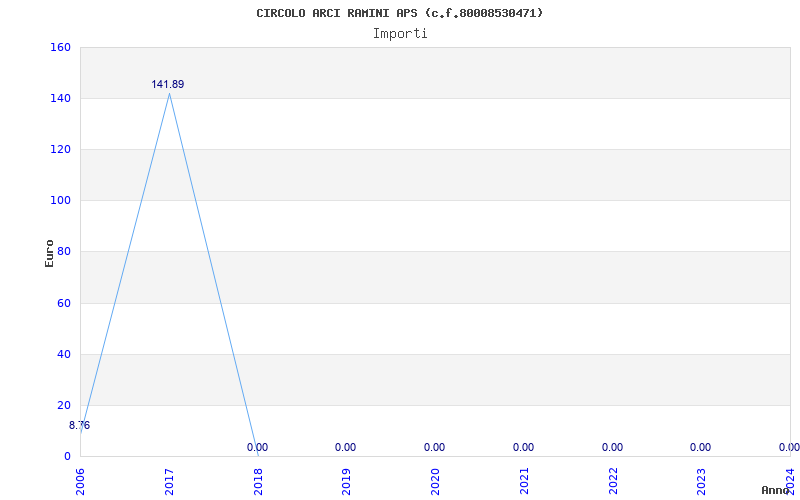
Task: Click the 20 y-axis tick label
Action: [x=63, y=406]
